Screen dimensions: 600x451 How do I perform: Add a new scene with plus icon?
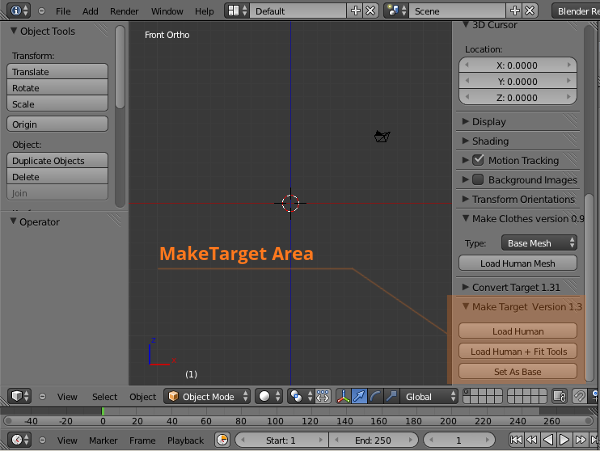(x=515, y=11)
